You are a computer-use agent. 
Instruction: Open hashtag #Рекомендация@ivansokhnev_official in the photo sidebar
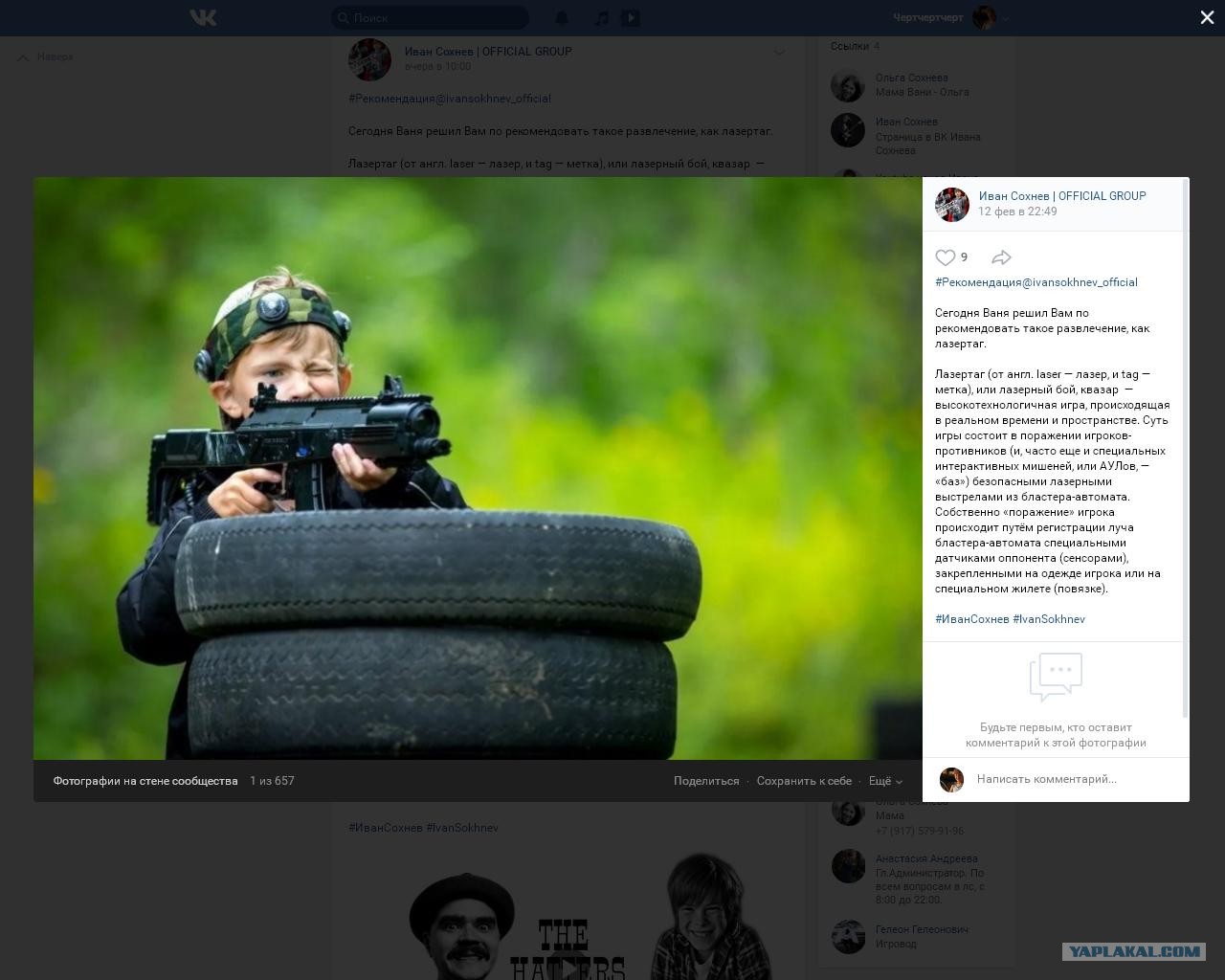[x=1036, y=282]
